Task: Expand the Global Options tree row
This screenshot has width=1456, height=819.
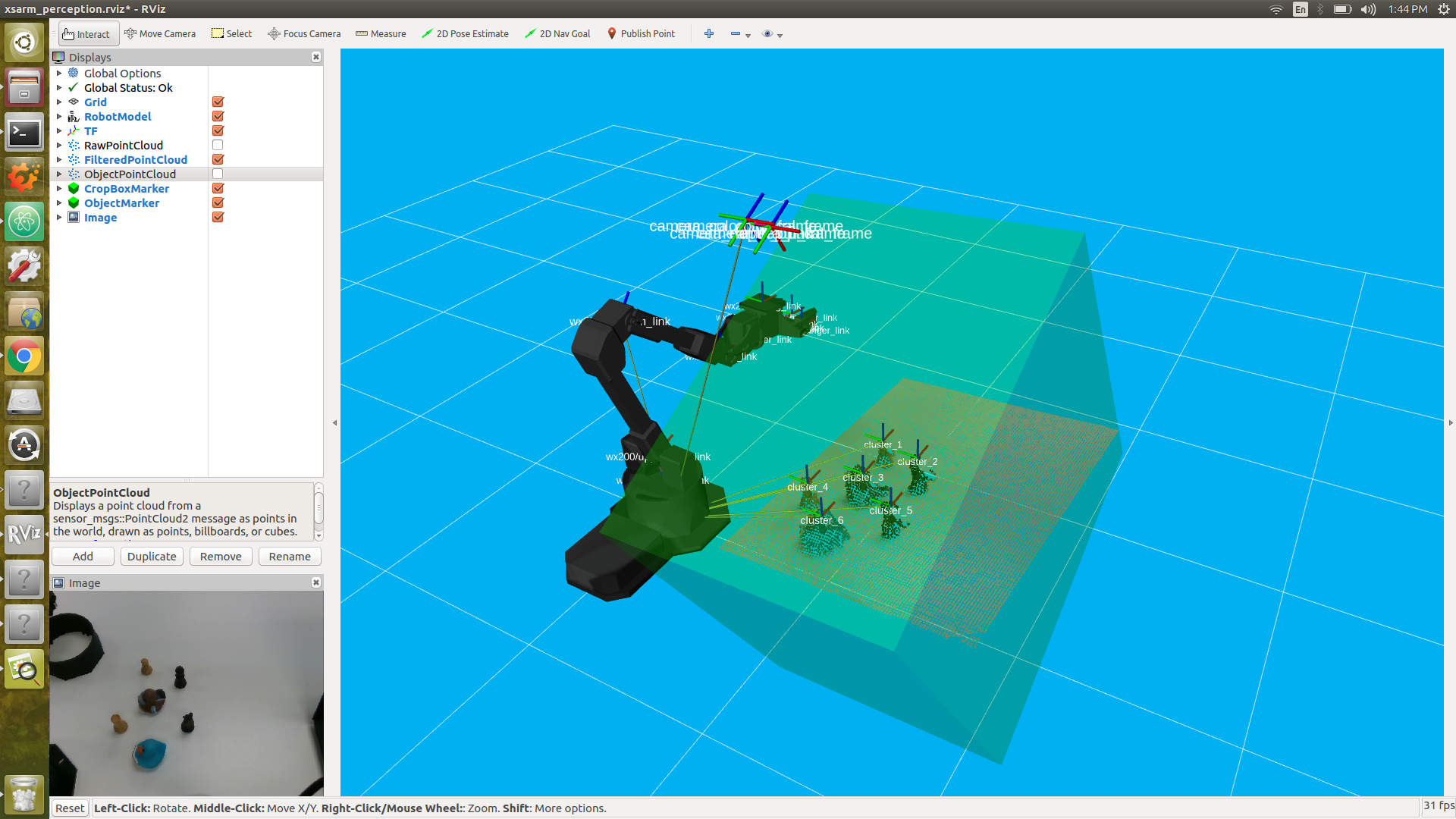Action: coord(59,74)
